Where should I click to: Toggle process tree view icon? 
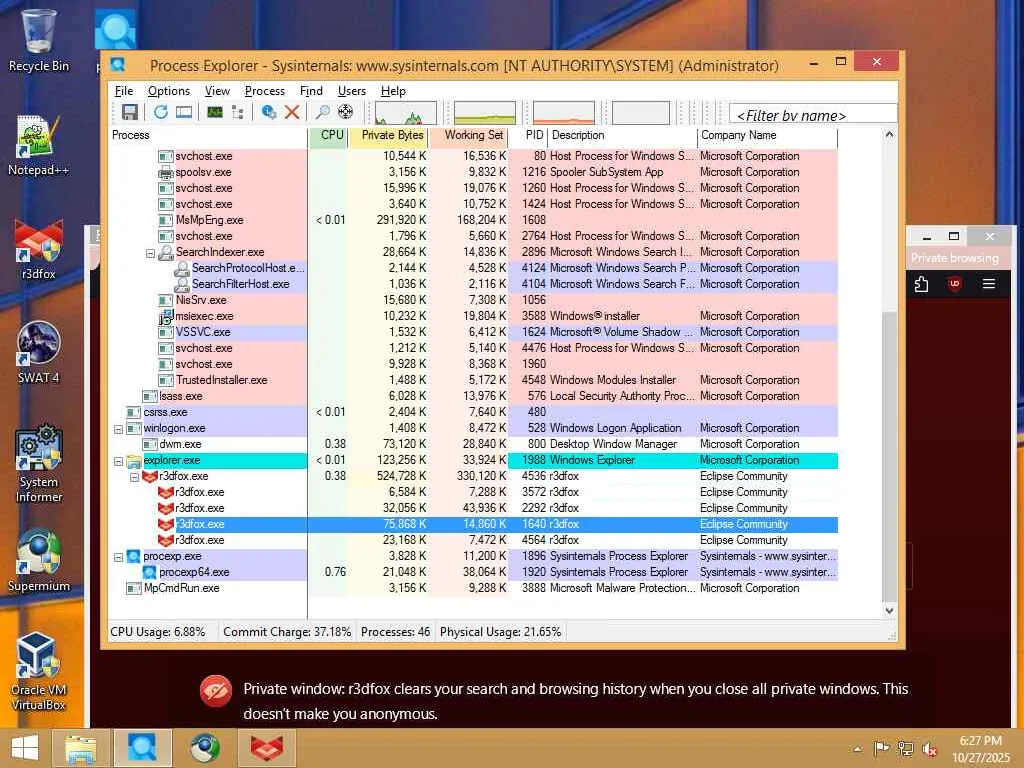[x=238, y=112]
